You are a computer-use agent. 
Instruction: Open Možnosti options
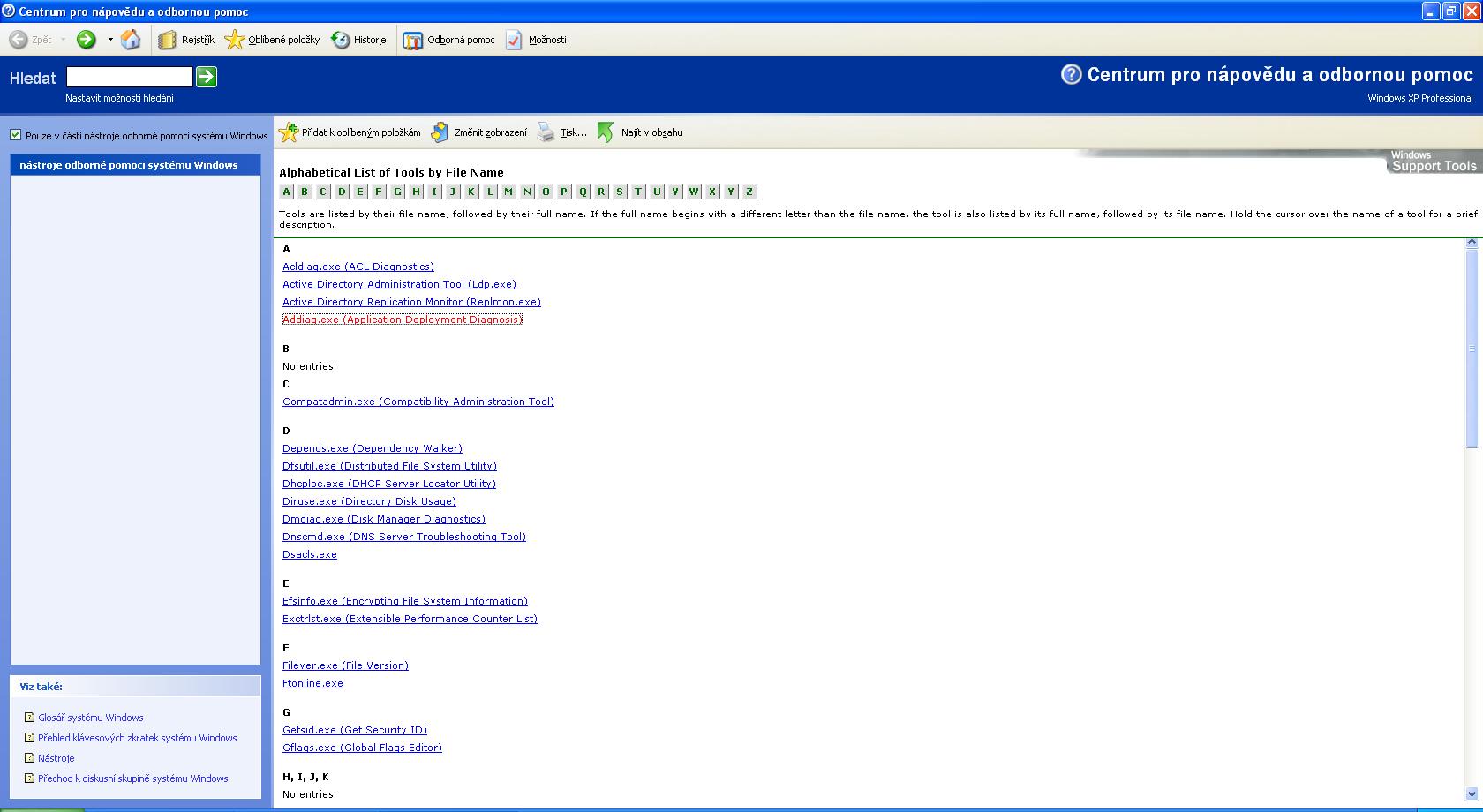tap(536, 40)
